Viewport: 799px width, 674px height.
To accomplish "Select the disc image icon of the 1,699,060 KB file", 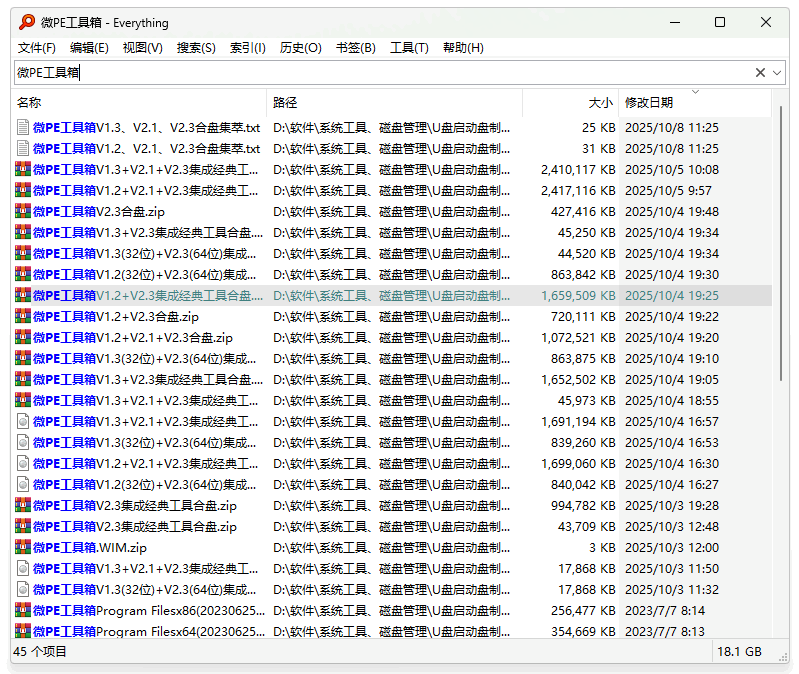I will point(23,463).
